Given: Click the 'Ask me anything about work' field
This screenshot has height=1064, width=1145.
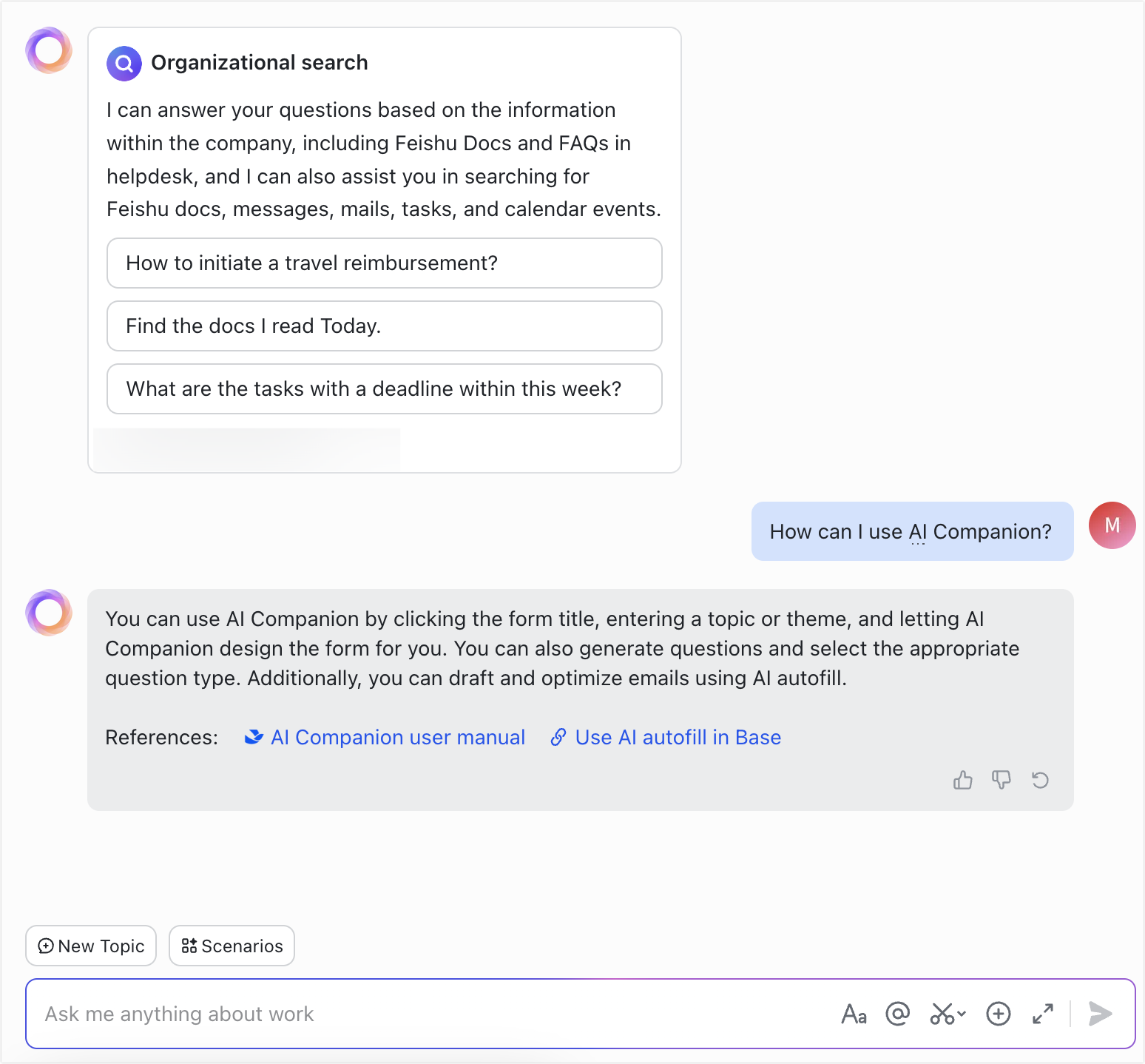Looking at the screenshot, I should [429, 1014].
